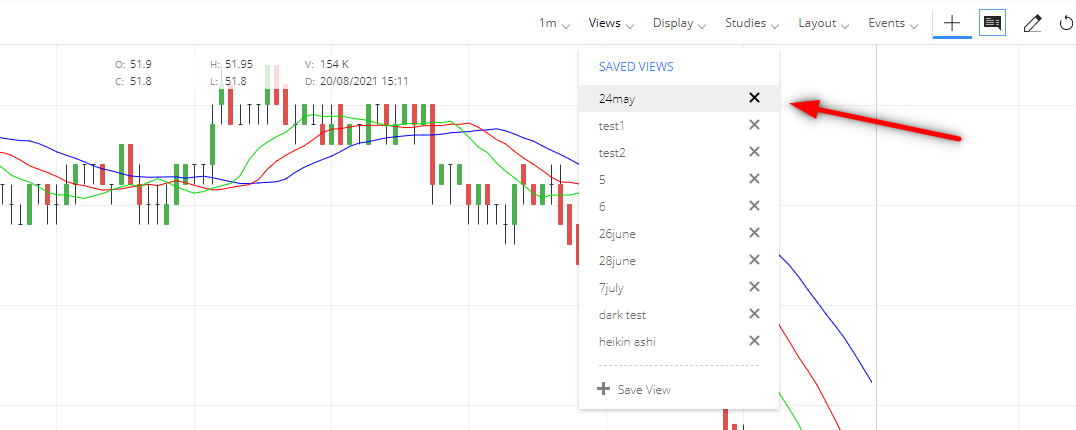Delete the 24may saved view
Image resolution: width=1076 pixels, height=430 pixels.
[754, 98]
